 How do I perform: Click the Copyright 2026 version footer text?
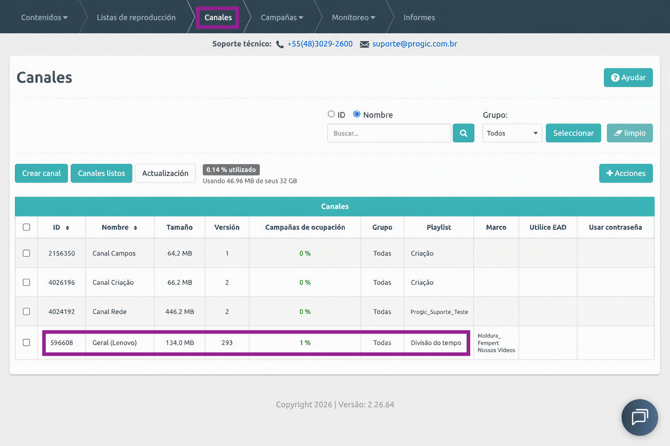(335, 404)
